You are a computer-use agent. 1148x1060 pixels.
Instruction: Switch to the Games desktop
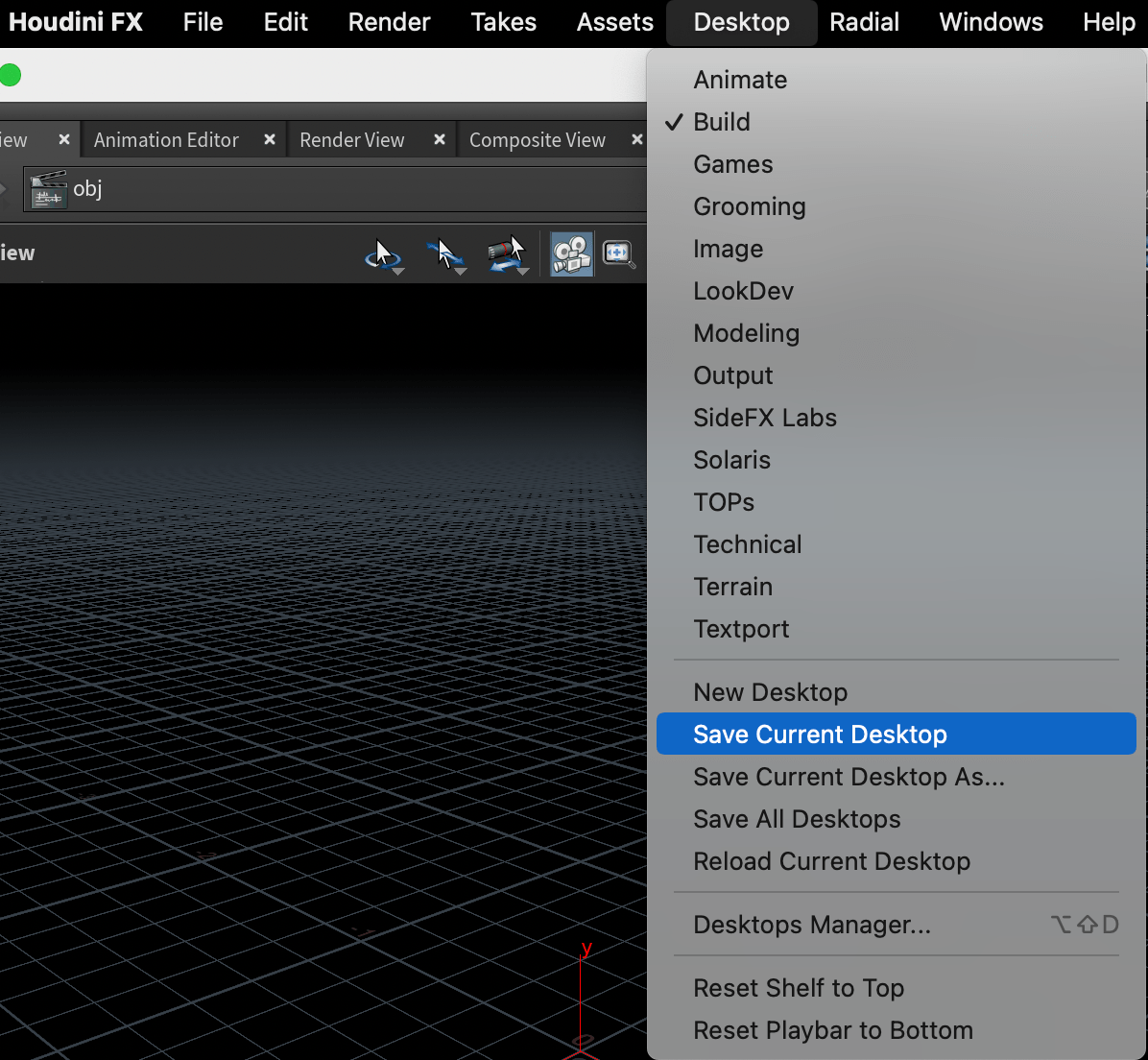click(897, 164)
